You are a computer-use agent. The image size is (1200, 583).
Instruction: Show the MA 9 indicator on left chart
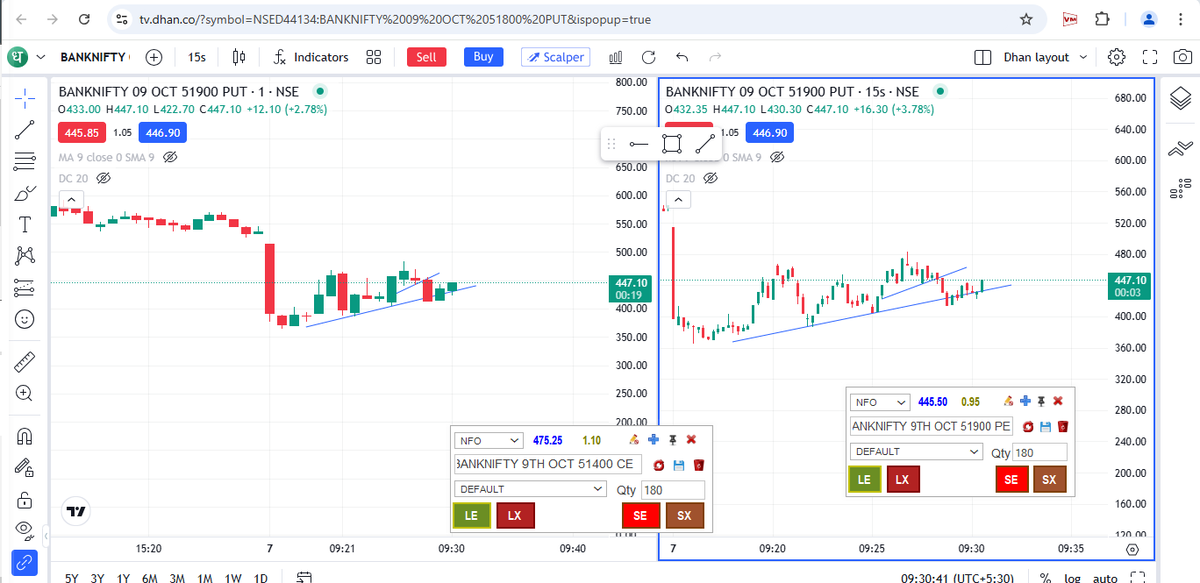tap(170, 157)
